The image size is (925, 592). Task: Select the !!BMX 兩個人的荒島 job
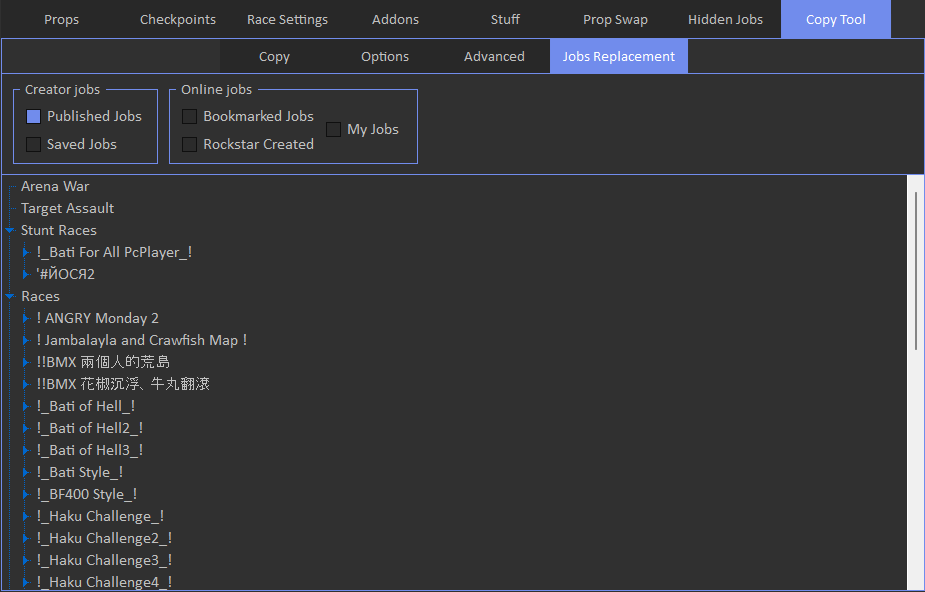(103, 362)
